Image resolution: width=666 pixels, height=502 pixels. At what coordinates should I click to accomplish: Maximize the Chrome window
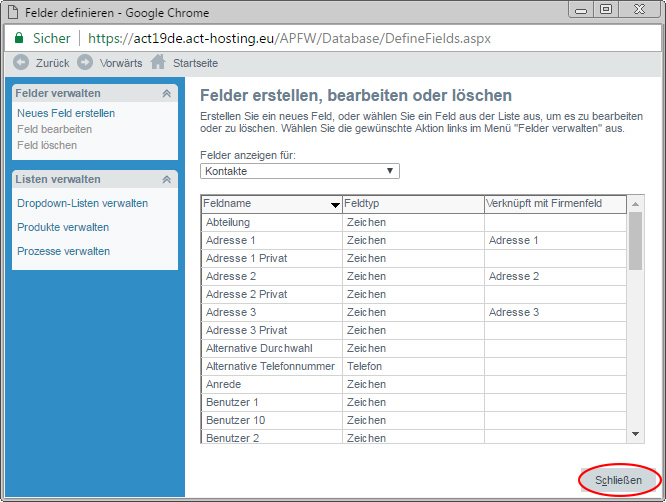coord(606,9)
